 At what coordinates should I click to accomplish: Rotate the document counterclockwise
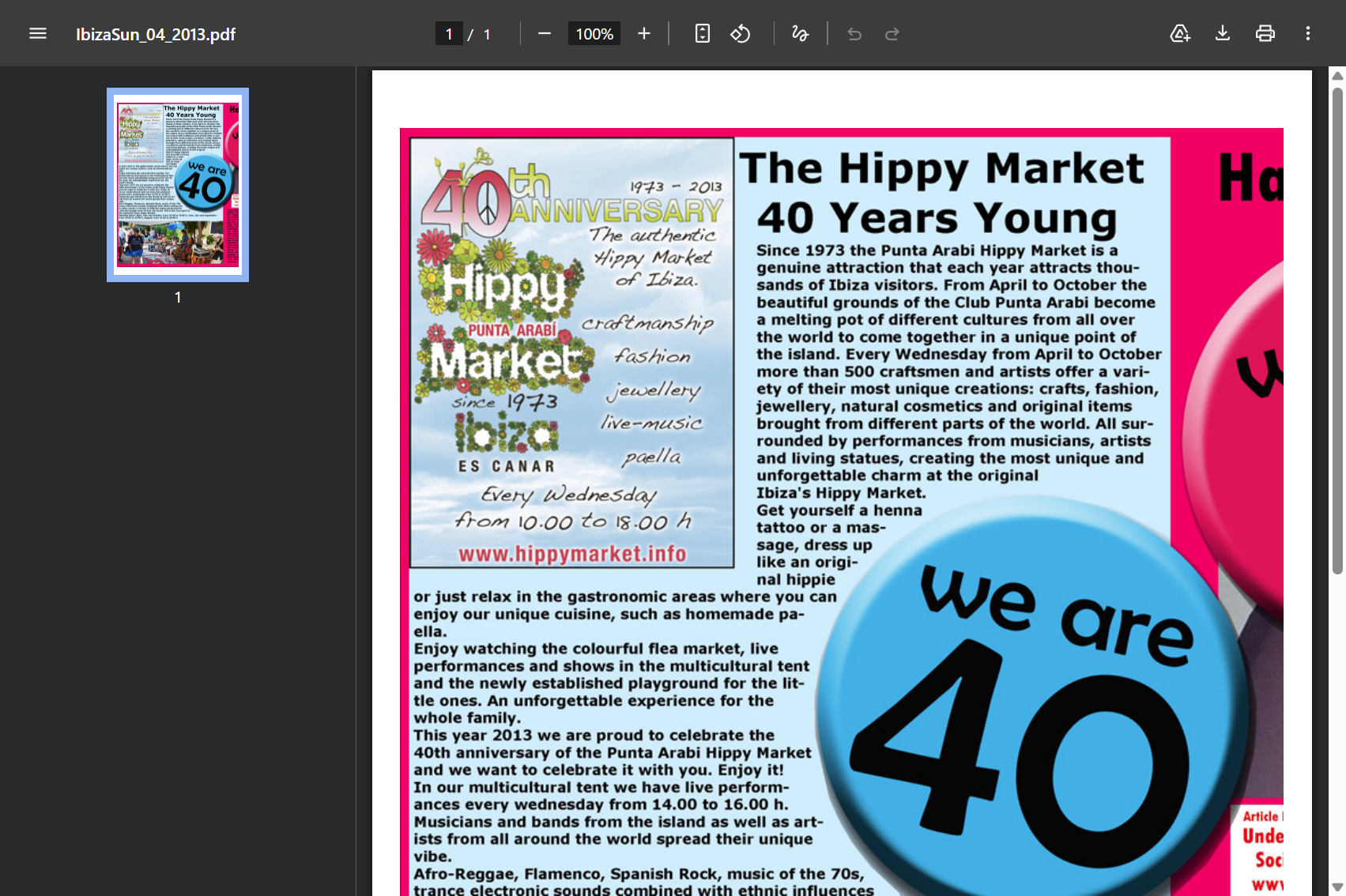[x=741, y=33]
